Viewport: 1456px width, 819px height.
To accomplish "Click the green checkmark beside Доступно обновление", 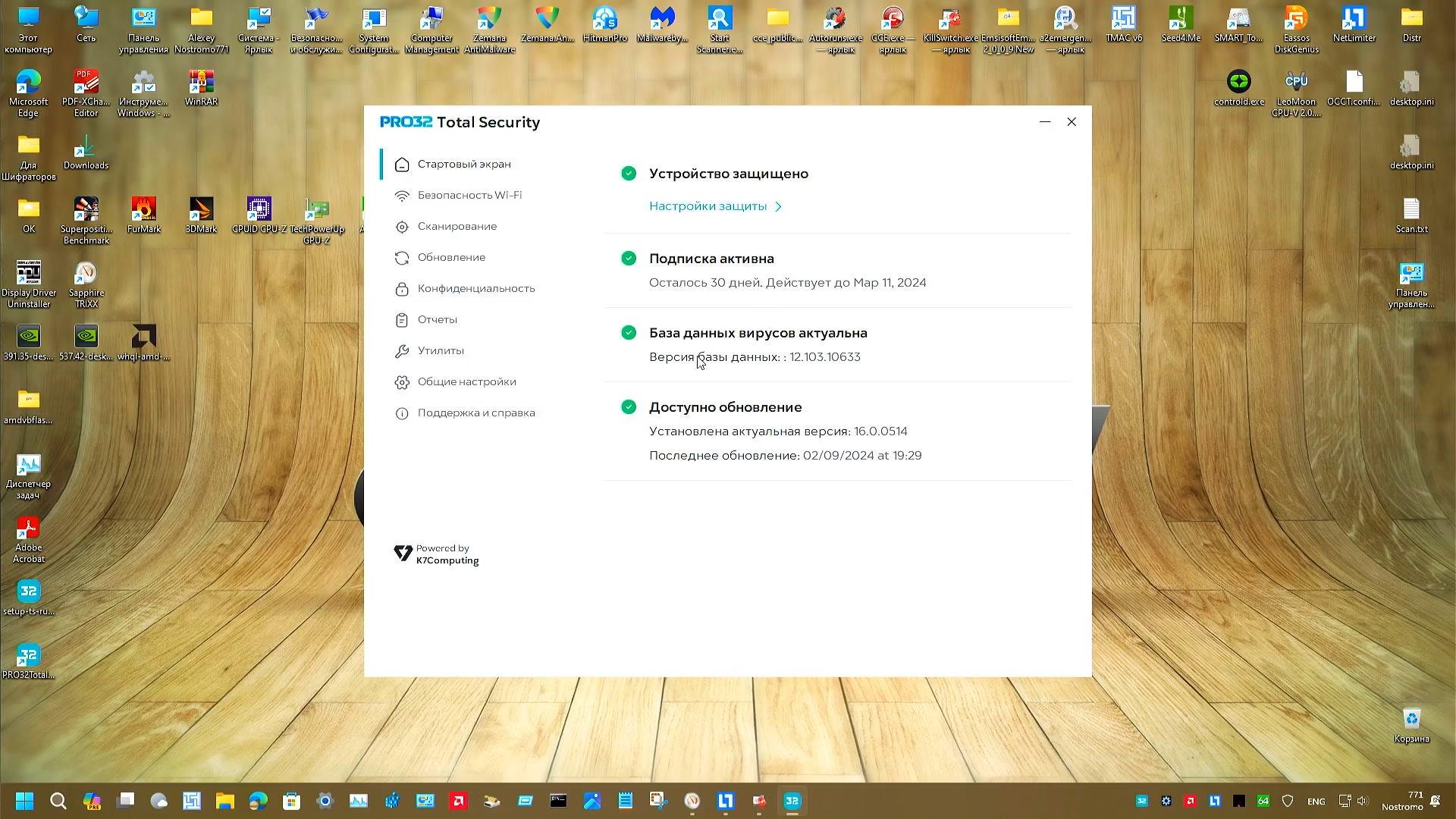I will (629, 407).
